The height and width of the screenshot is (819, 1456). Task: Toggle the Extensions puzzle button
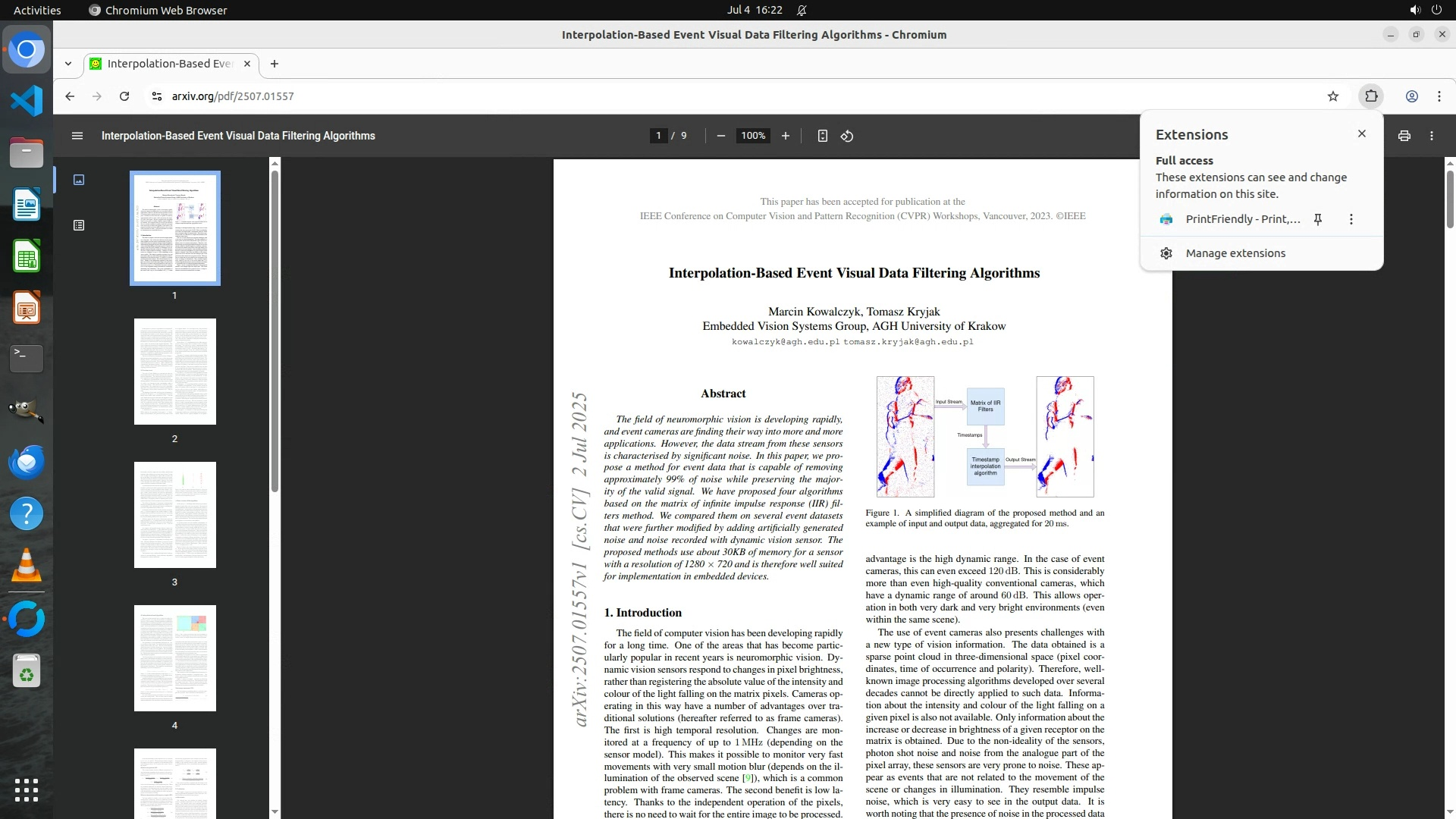[1371, 96]
